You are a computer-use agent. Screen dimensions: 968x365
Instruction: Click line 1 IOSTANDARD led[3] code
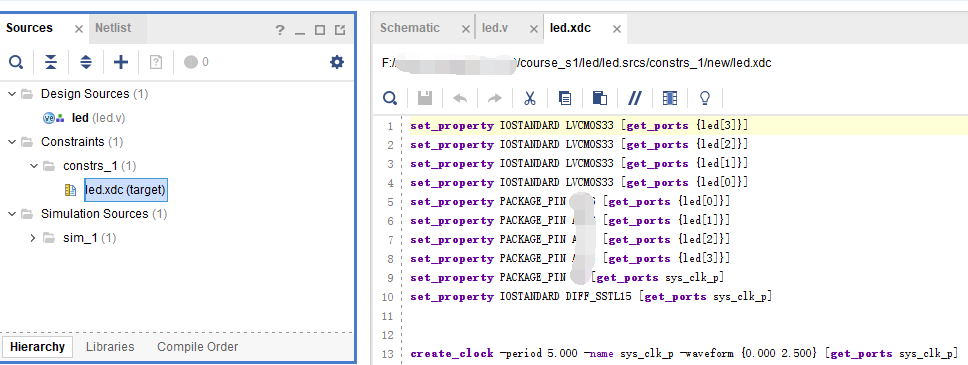point(579,125)
